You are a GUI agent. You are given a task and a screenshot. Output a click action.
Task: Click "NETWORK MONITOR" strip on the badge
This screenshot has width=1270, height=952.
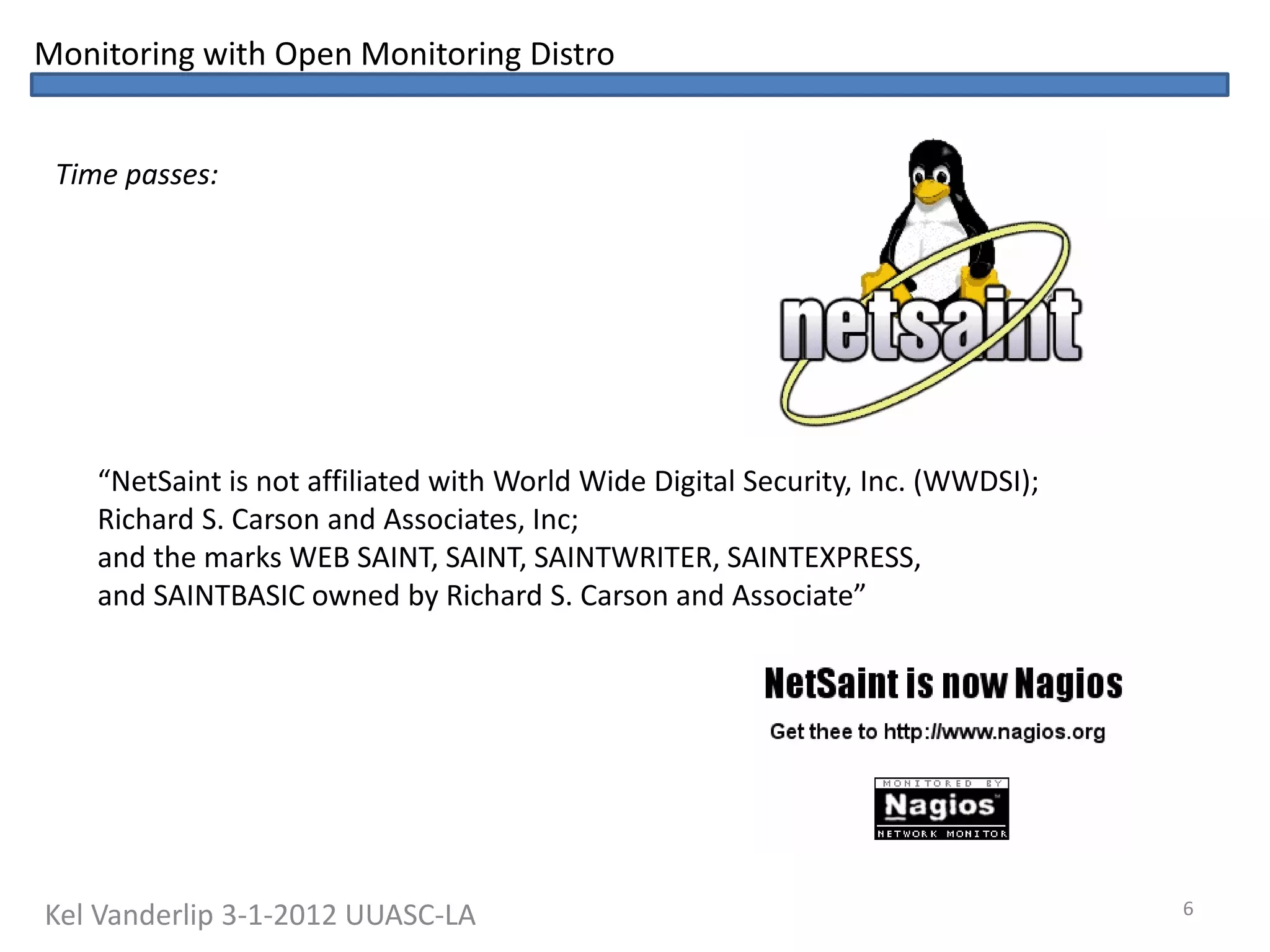(x=941, y=834)
